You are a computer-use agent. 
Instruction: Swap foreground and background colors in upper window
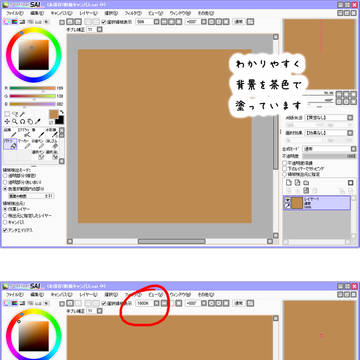point(62,112)
